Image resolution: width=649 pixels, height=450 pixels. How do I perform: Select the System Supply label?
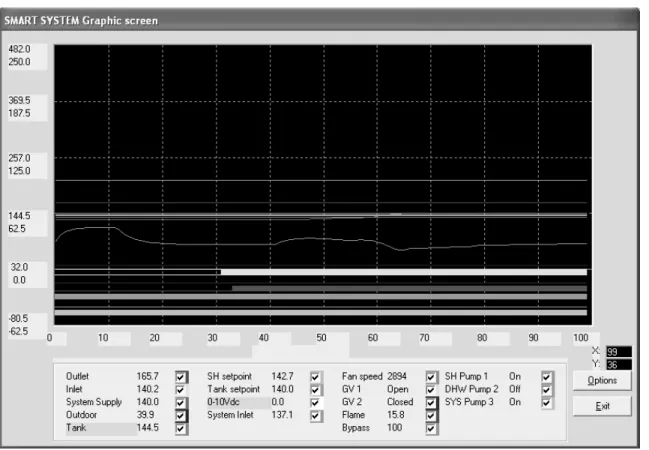point(94,402)
